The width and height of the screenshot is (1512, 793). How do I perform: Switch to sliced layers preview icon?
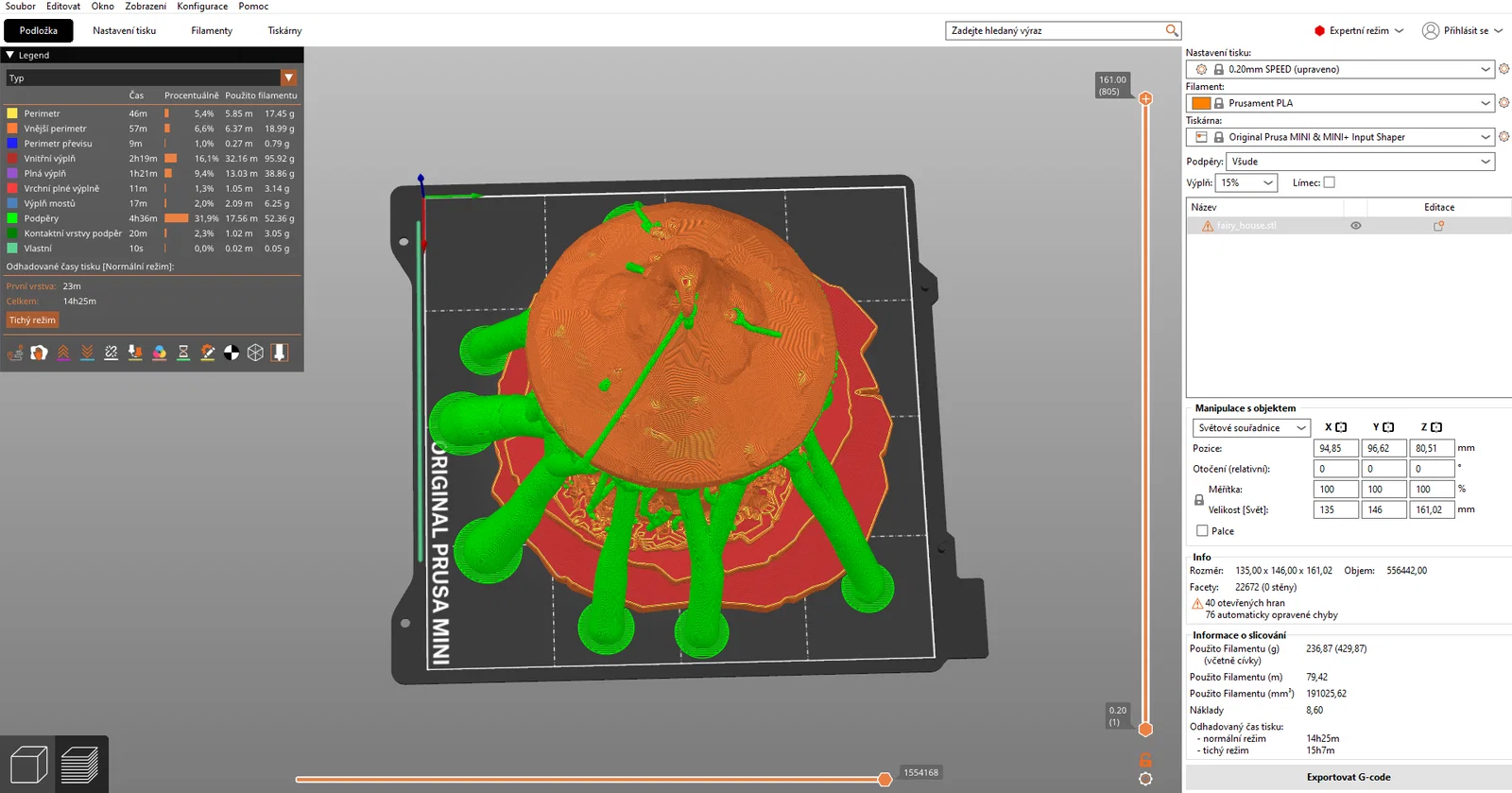coord(79,765)
